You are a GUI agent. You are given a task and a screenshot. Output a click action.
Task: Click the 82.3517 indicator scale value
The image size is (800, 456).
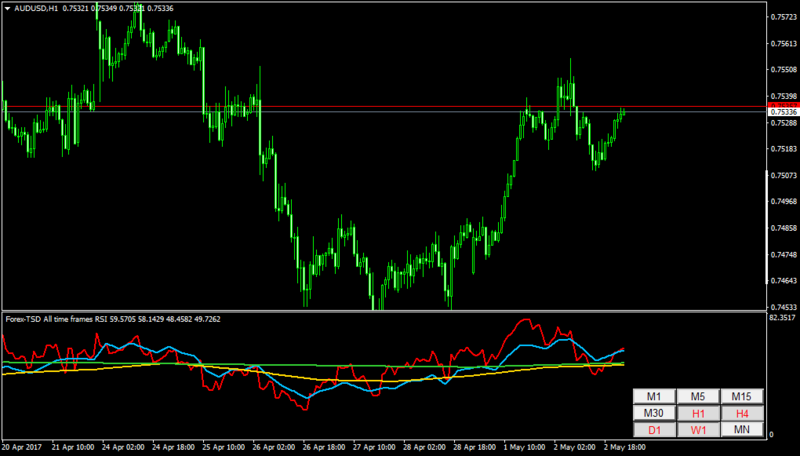pyautogui.click(x=782, y=318)
